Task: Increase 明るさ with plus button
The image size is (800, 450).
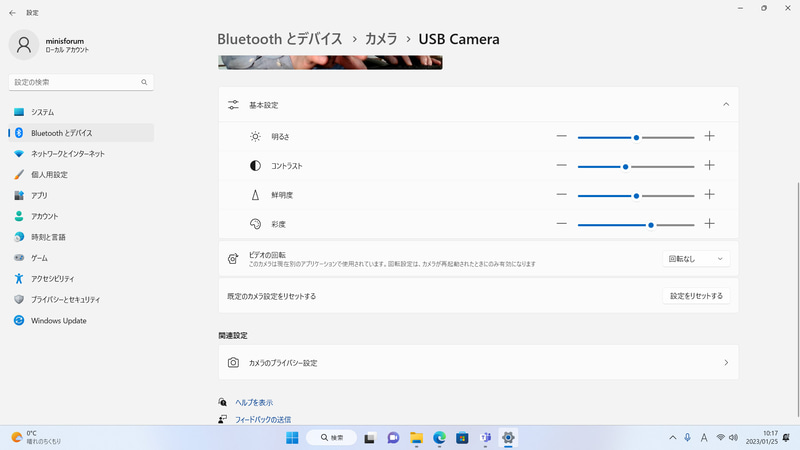Action: coord(709,136)
